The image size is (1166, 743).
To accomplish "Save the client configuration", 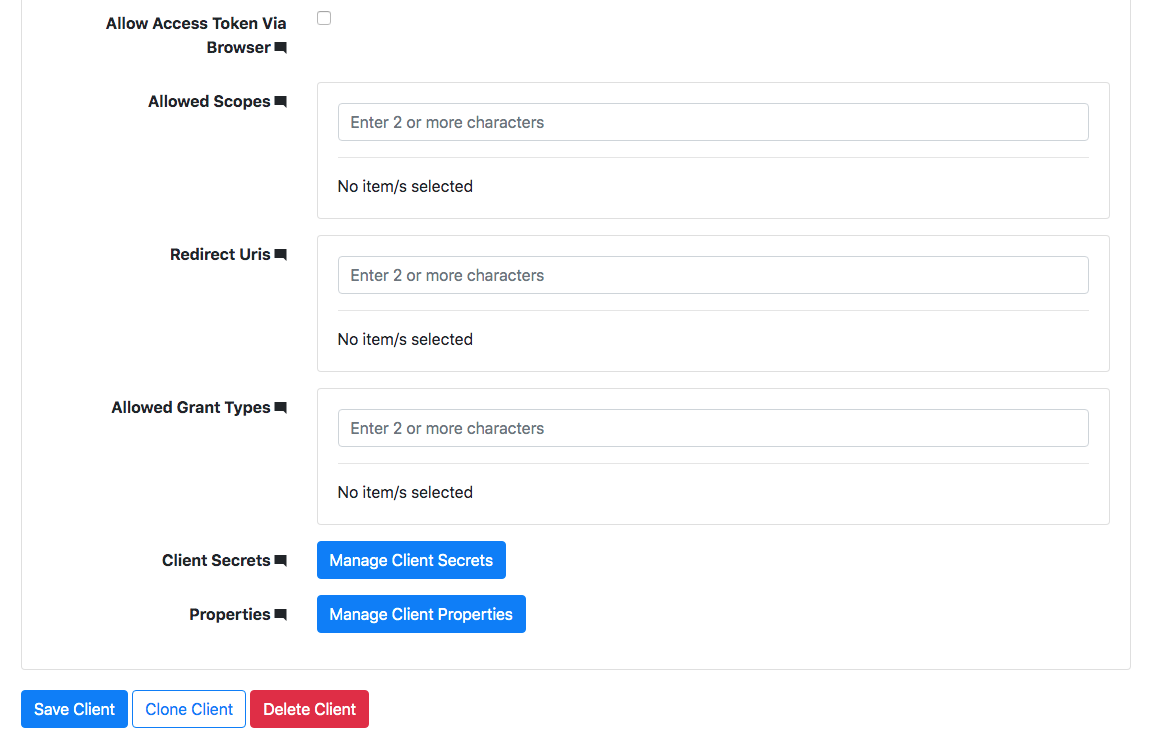I will (74, 709).
